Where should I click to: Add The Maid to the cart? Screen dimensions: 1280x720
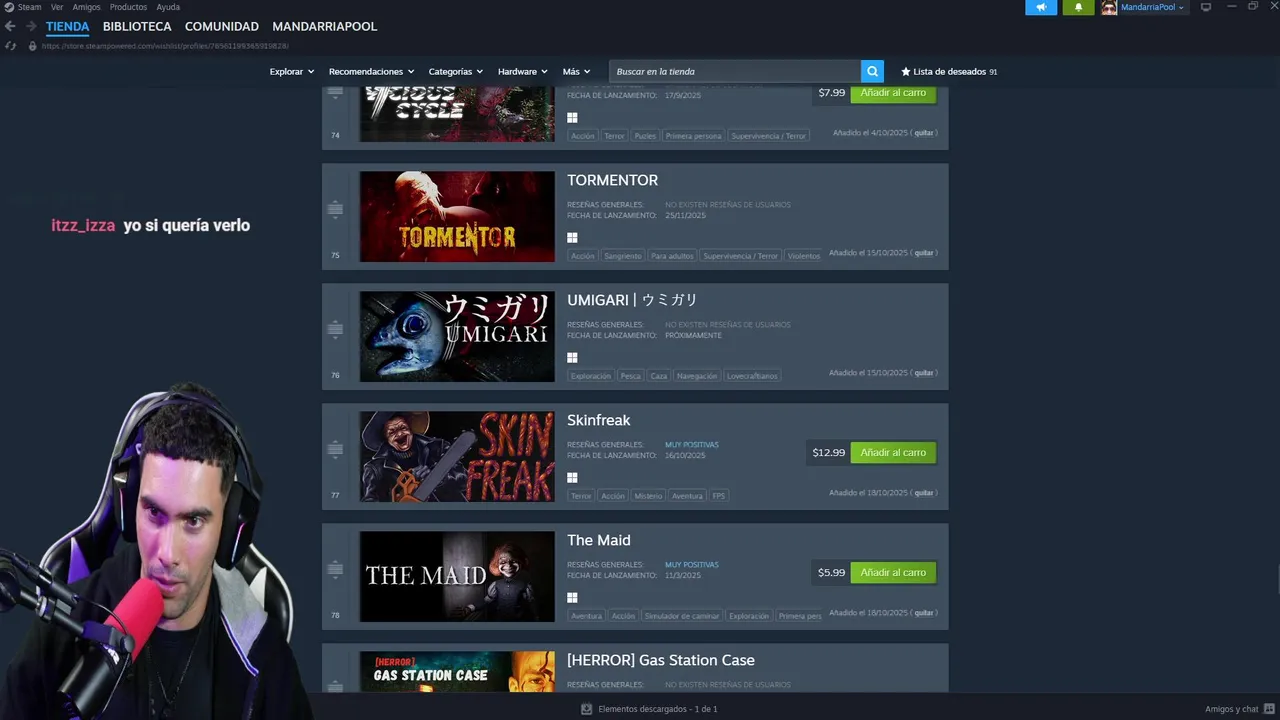click(893, 572)
